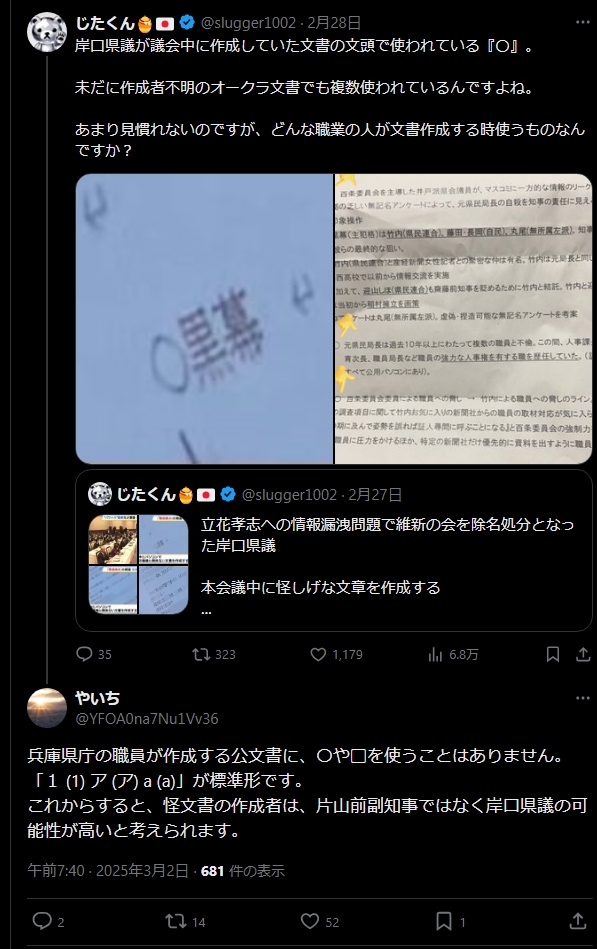
Task: Open やいち's sunset profile avatar
Action: pyautogui.click(x=47, y=708)
